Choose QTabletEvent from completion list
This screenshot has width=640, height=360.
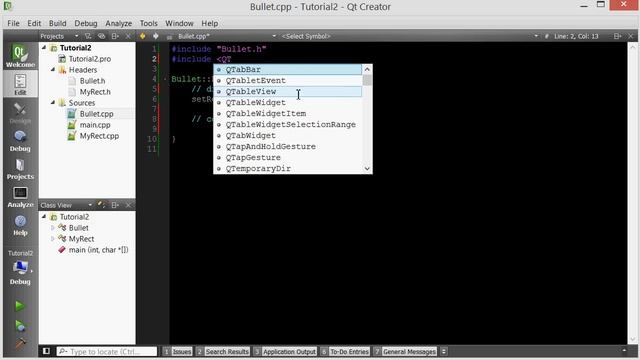(288, 80)
